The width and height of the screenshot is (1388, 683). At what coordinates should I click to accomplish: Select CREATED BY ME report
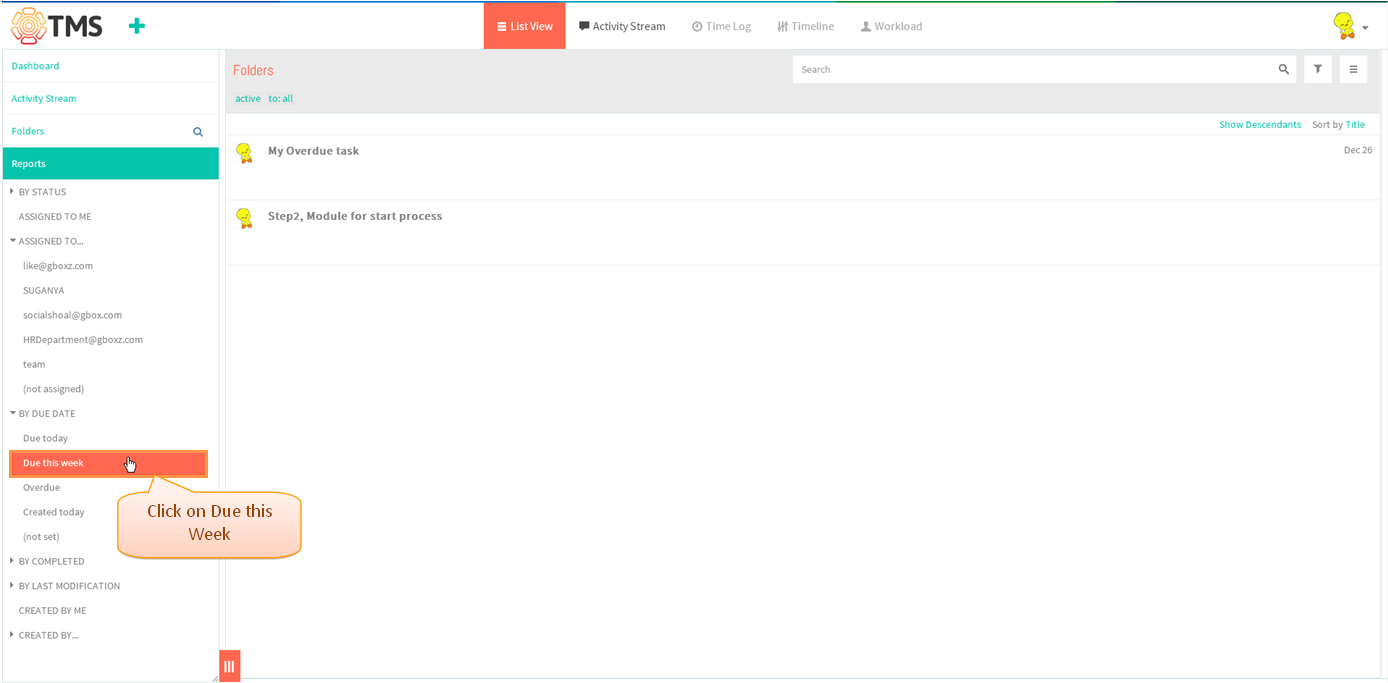tap(52, 611)
